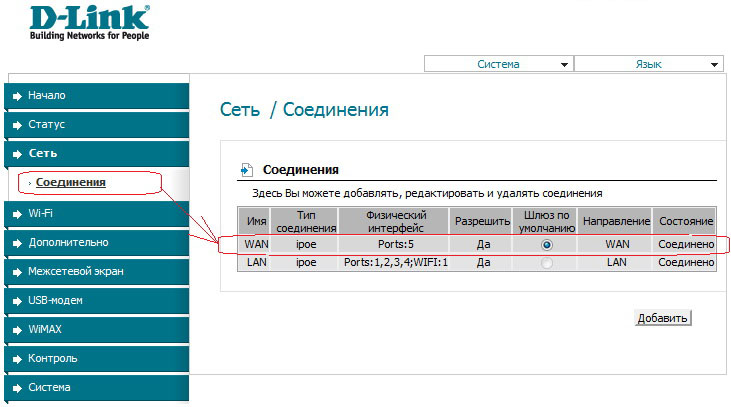Click Соединено status in WAN row
This screenshot has width=731, height=407.
click(686, 244)
